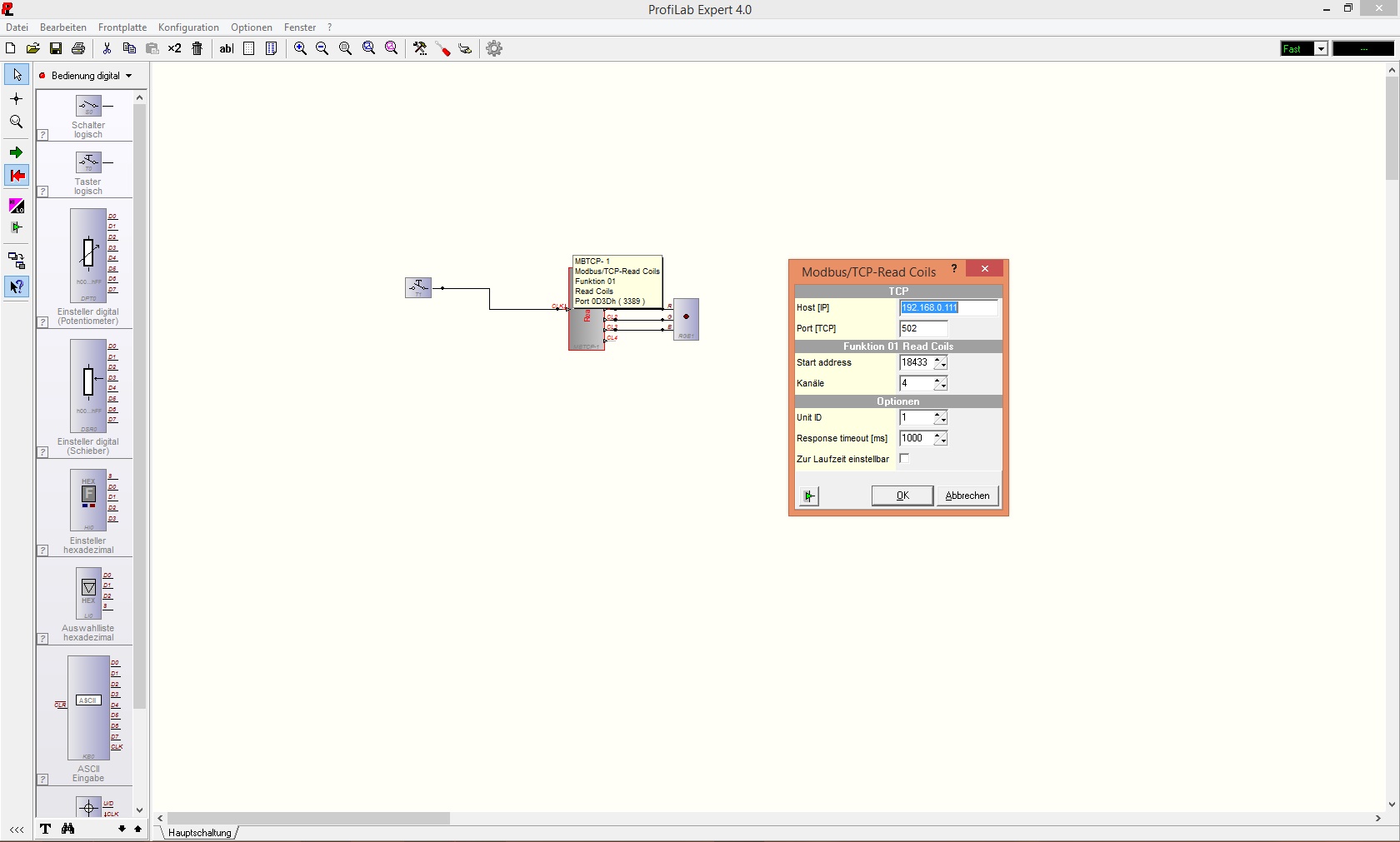The height and width of the screenshot is (842, 1400).
Task: Delete selection using trash can icon
Action: (197, 48)
